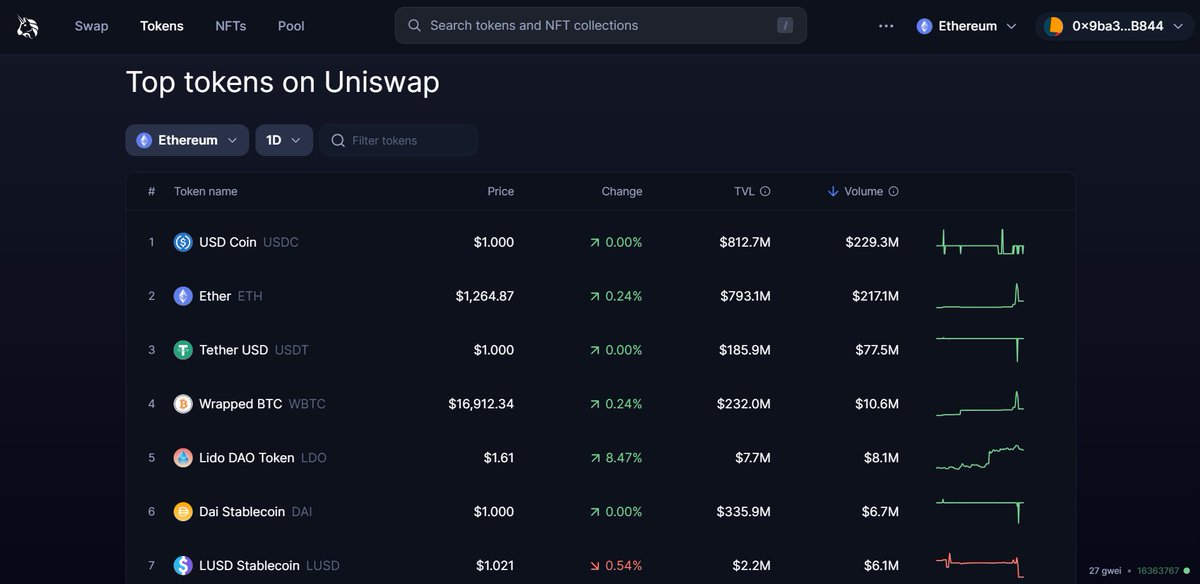The height and width of the screenshot is (584, 1200).
Task: Click the red LUSD sparkline chart
Action: 980,566
